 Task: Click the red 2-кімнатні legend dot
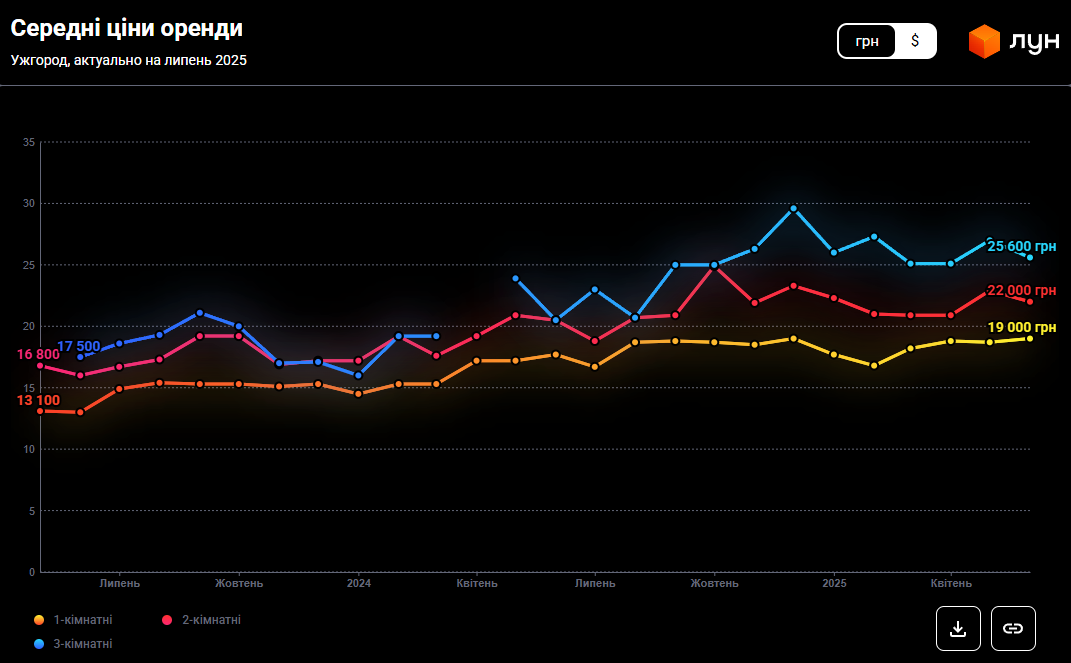167,620
